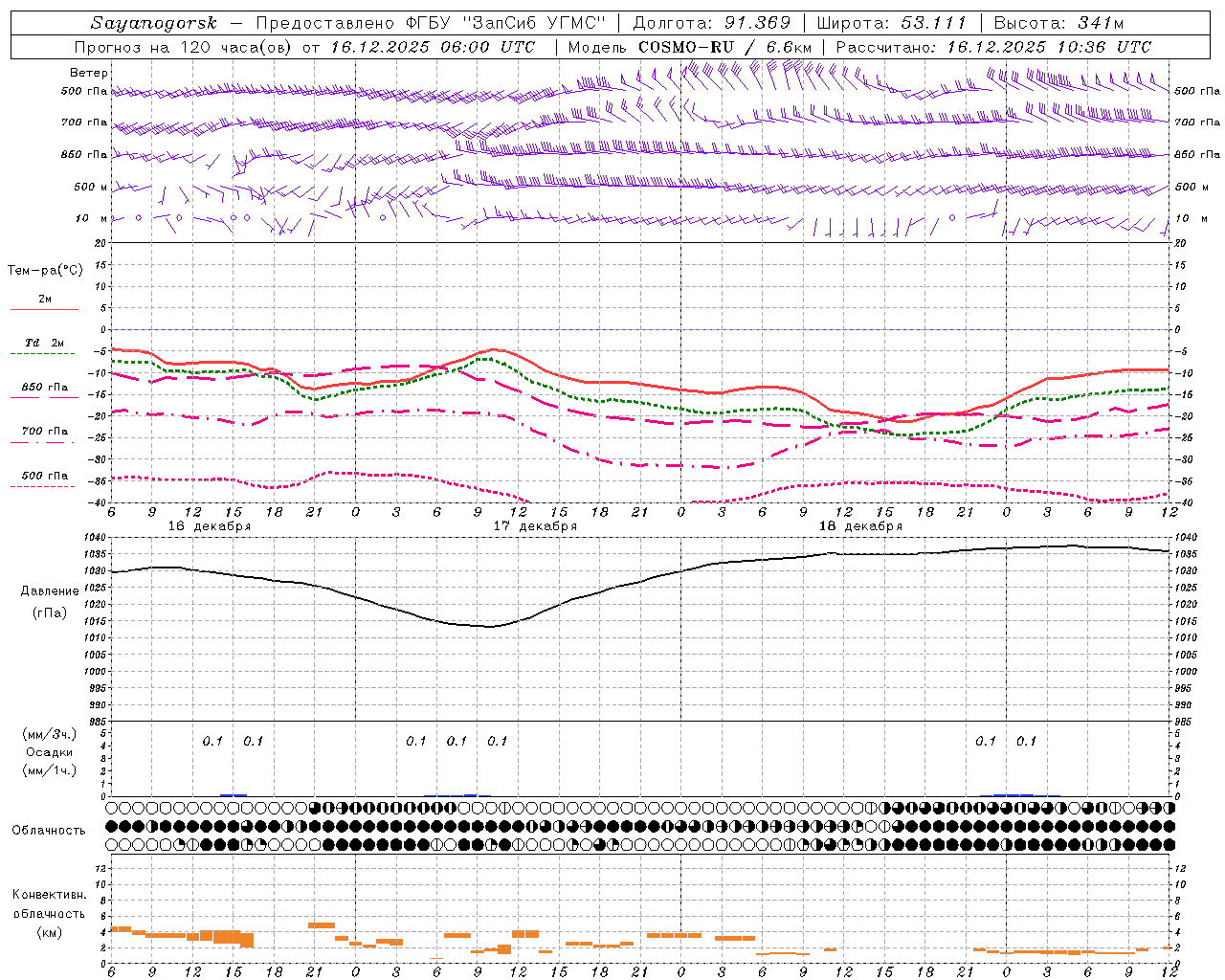Click the '(гПа)' pressure unit label
Screen dimensions: 1225x980
click(x=50, y=612)
